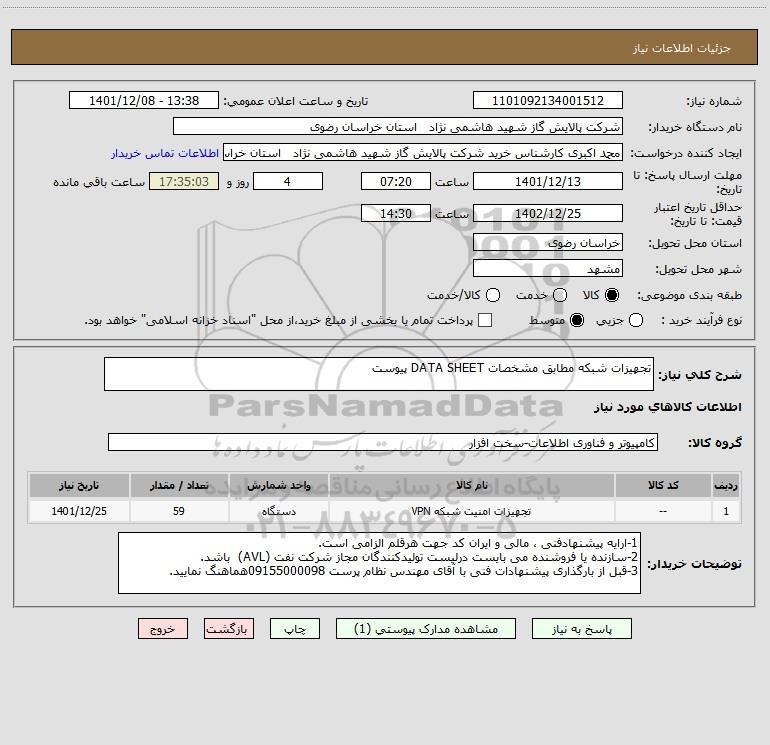
Task: Click the unit cell دستگاه
Action: (278, 511)
